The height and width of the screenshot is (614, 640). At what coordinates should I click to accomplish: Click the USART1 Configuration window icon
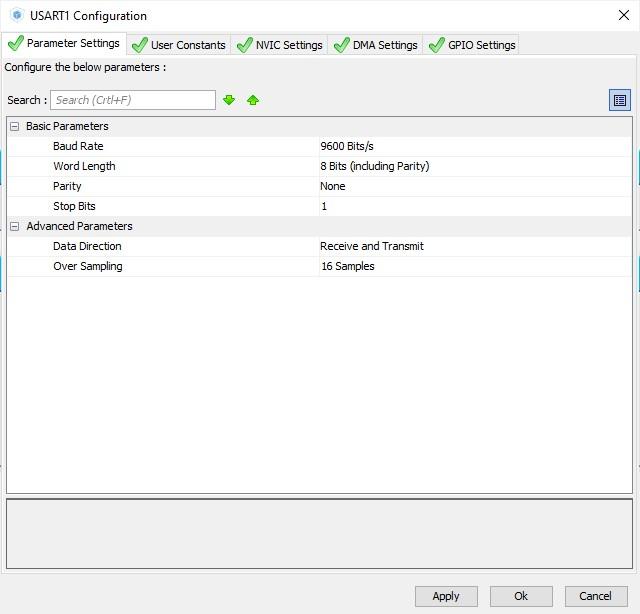click(17, 16)
